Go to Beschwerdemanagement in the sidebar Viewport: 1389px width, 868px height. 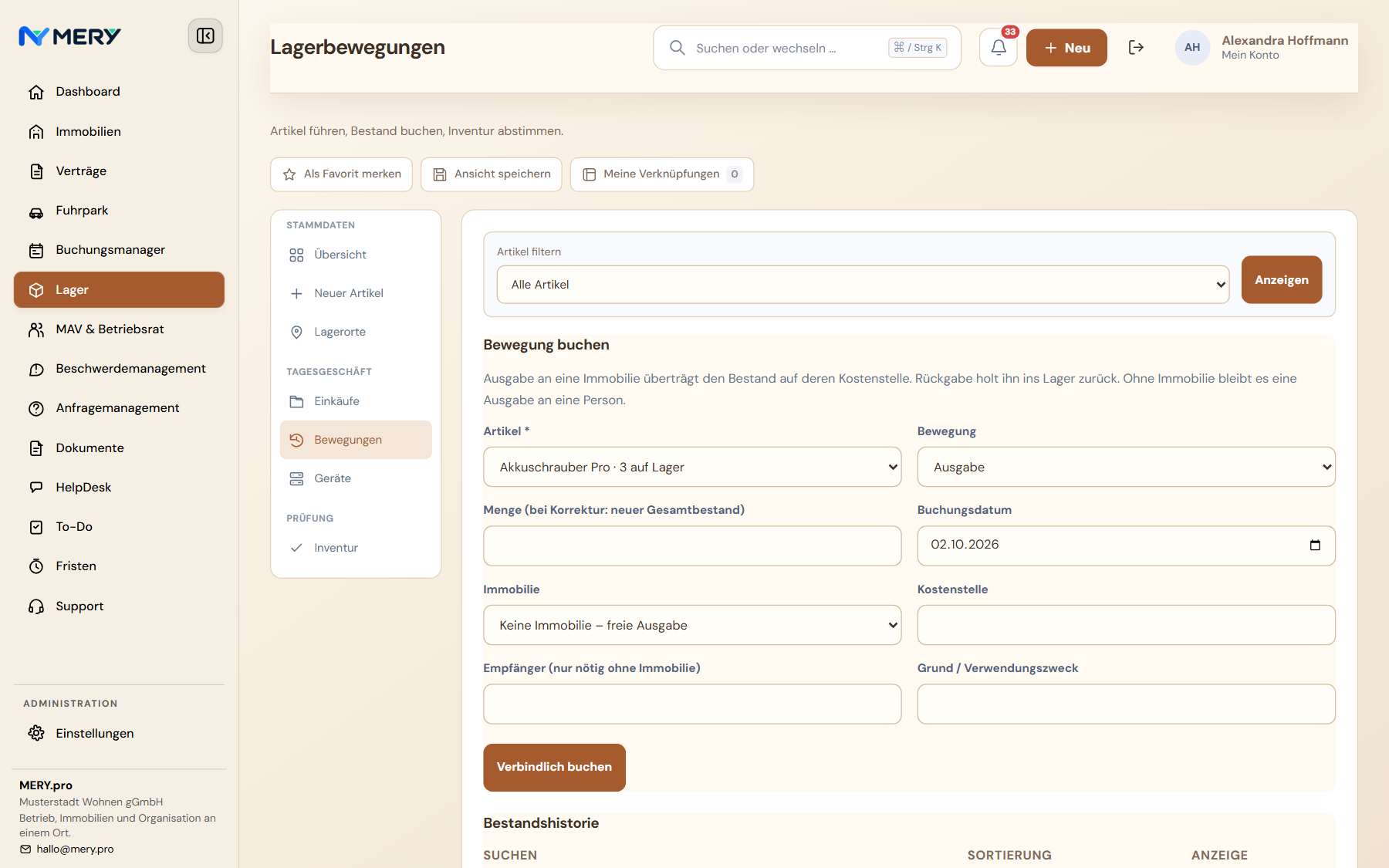coord(119,369)
